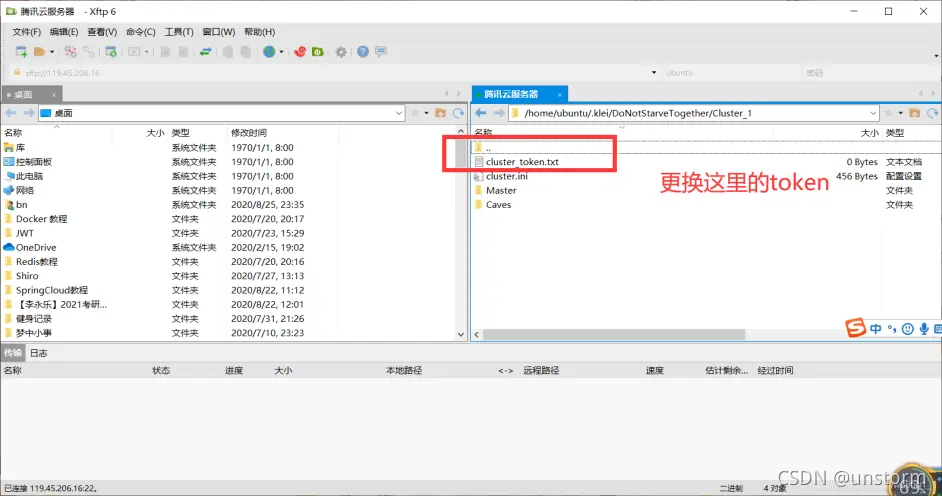Image resolution: width=942 pixels, height=496 pixels.
Task: Click the session properties toolbar icon
Action: click(111, 52)
